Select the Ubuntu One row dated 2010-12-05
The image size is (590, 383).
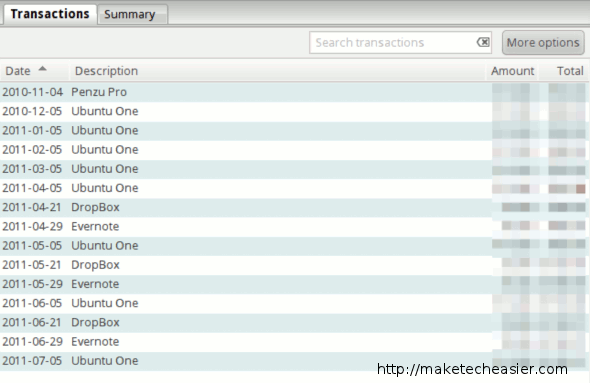click(295, 111)
